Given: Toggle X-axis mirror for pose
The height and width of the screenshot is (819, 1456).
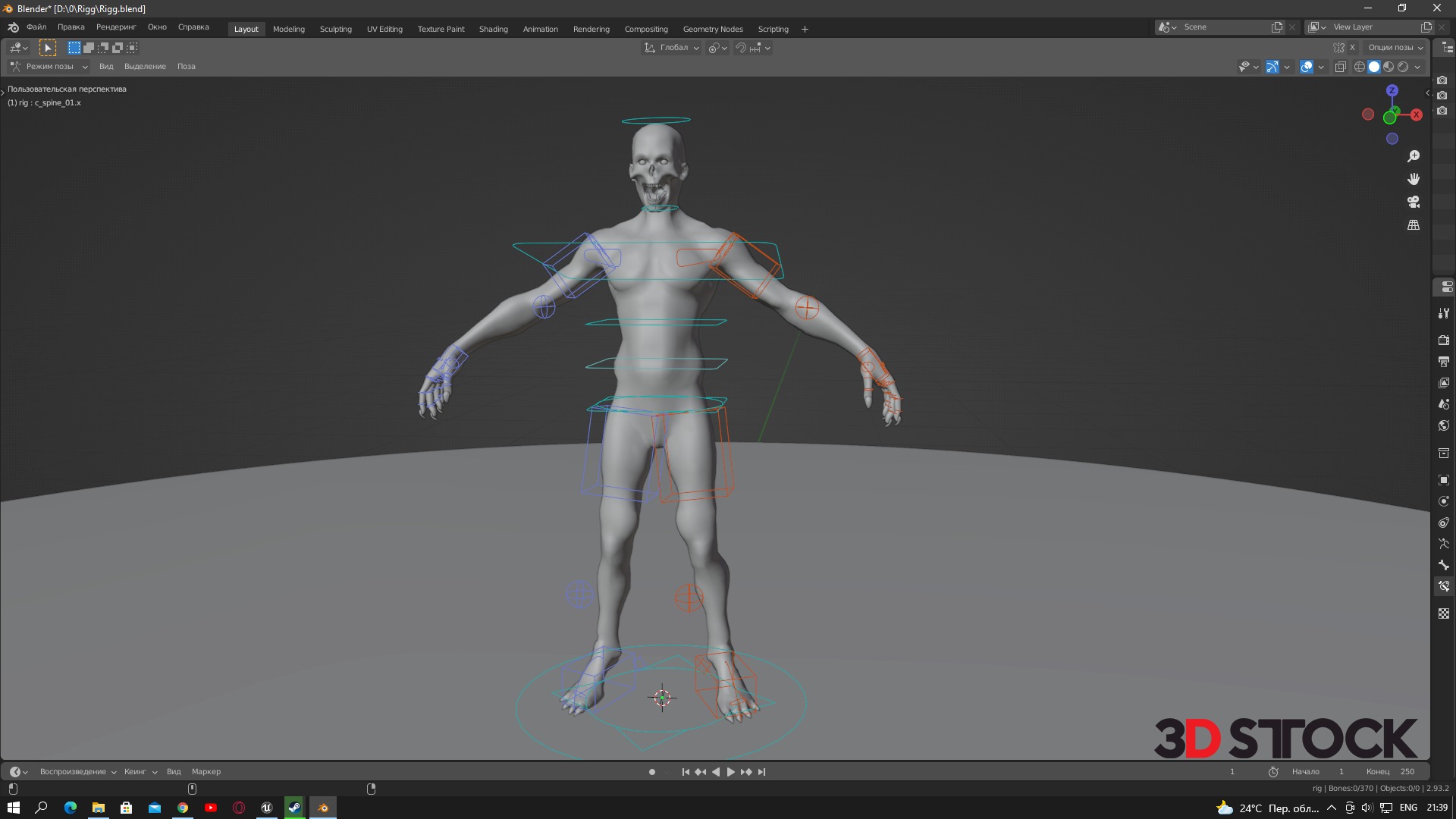Looking at the screenshot, I should [x=1352, y=47].
